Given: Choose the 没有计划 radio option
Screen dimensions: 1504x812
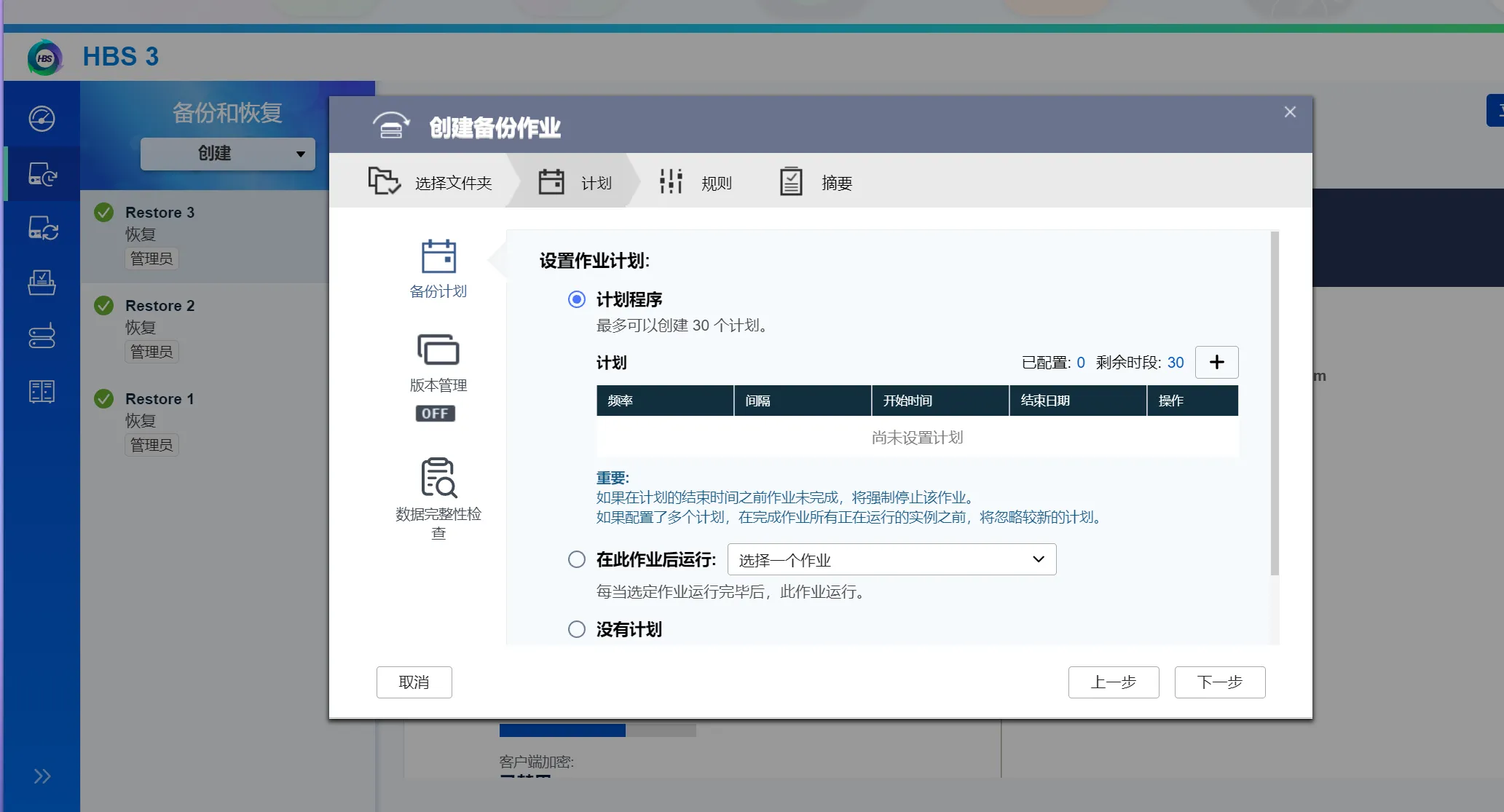Looking at the screenshot, I should click(x=577, y=629).
